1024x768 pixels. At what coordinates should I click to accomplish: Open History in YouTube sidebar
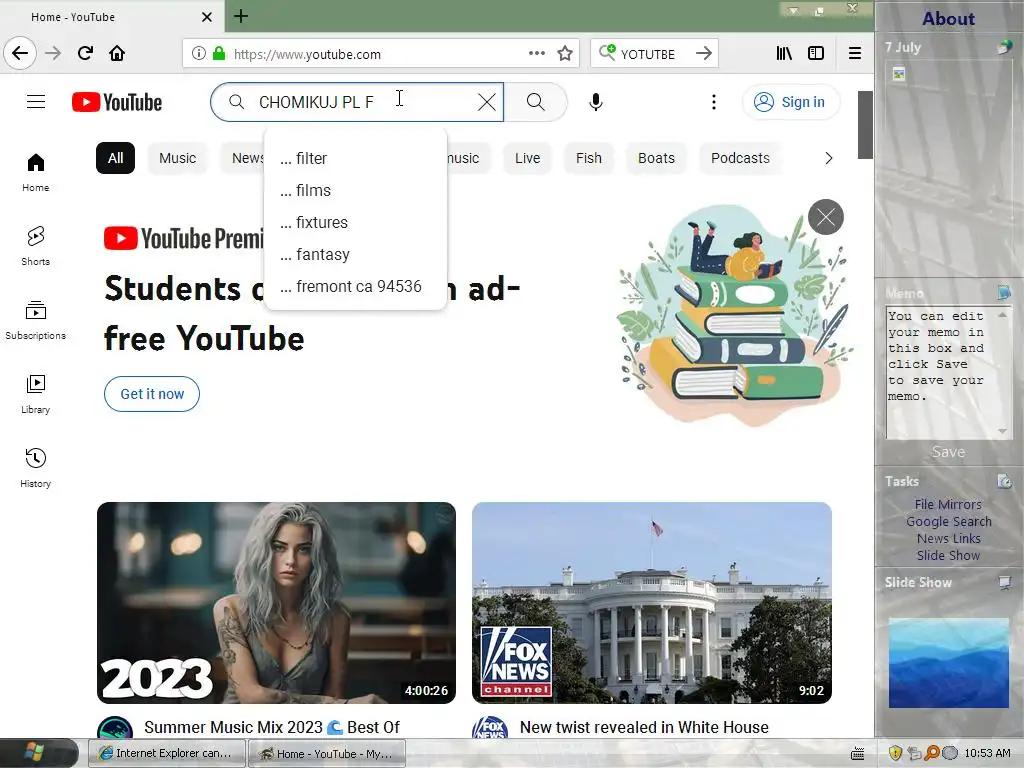[x=35, y=468]
